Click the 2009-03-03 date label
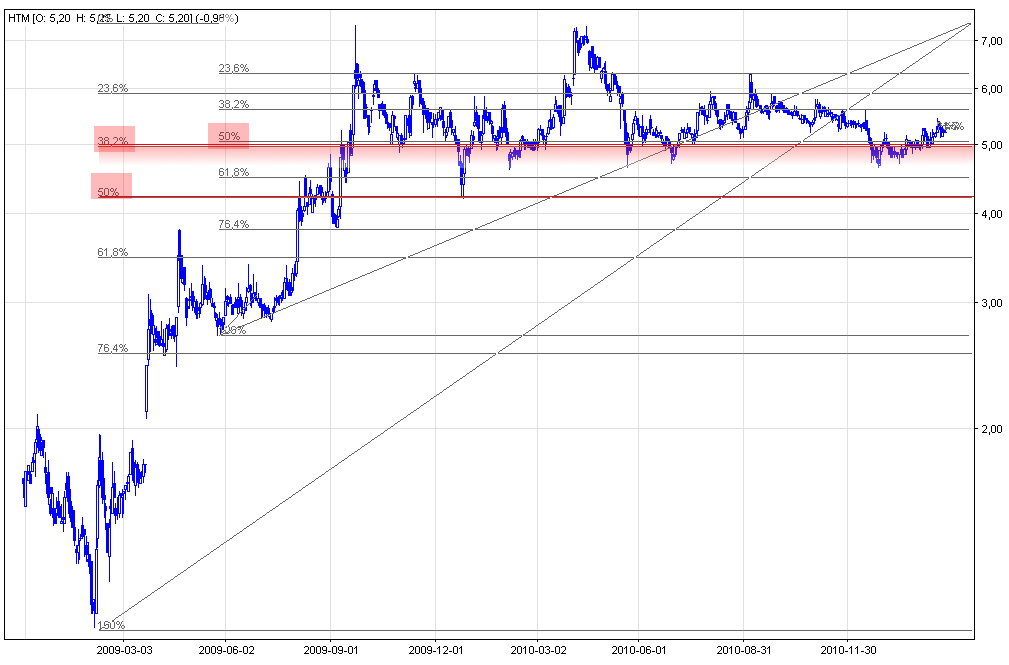 tap(123, 648)
